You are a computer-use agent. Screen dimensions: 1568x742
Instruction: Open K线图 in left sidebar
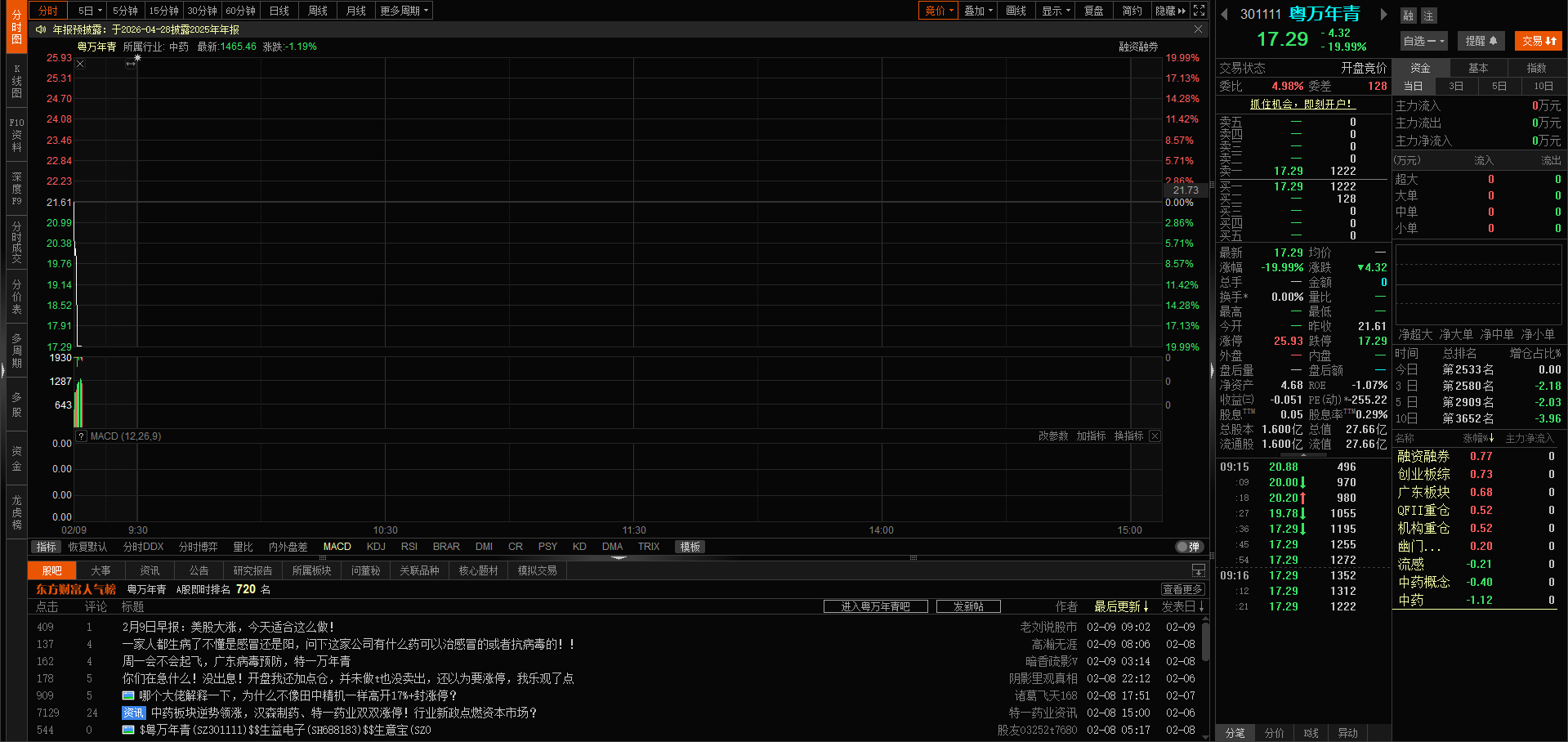point(16,82)
